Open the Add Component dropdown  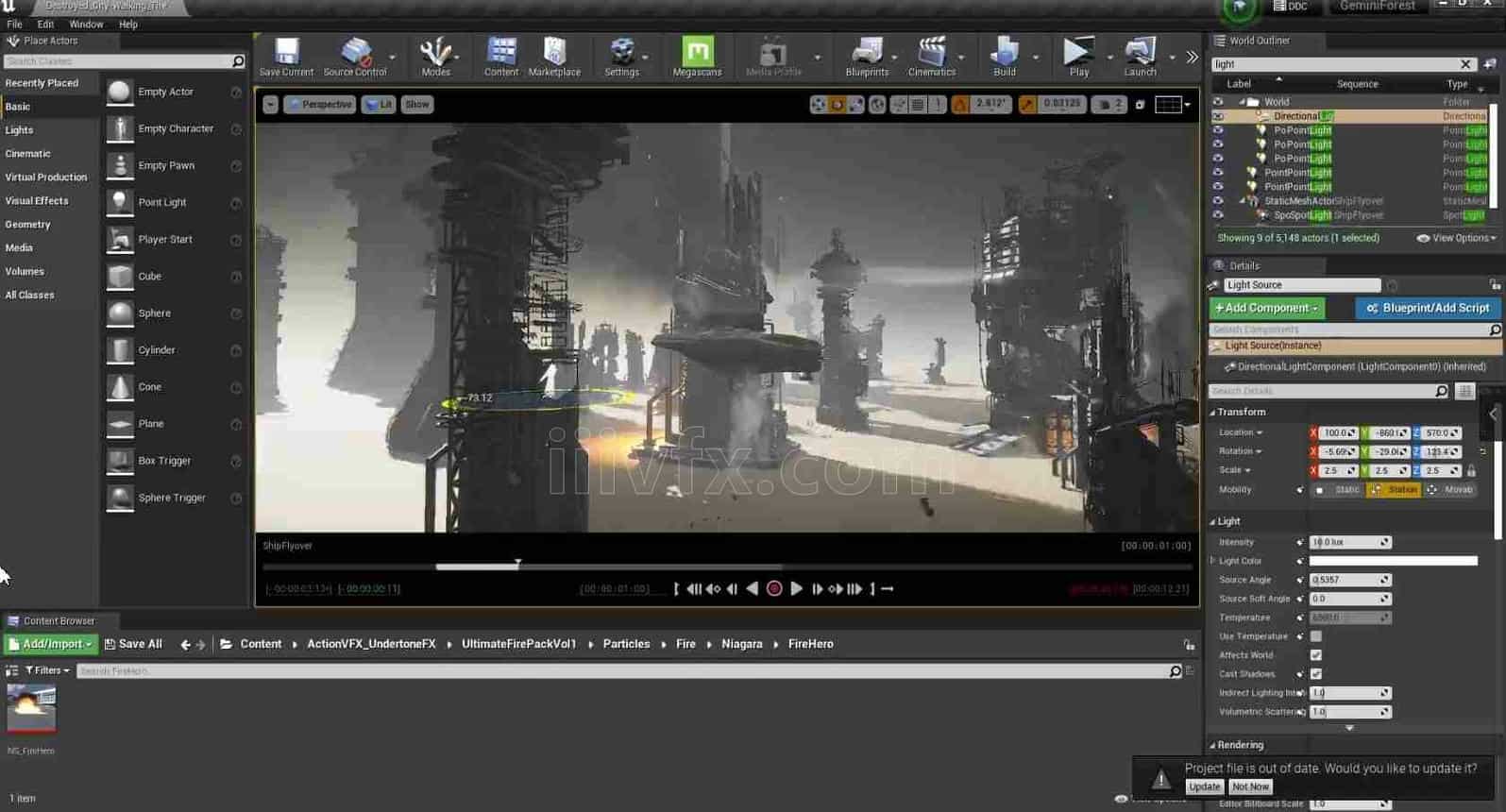(x=1266, y=308)
